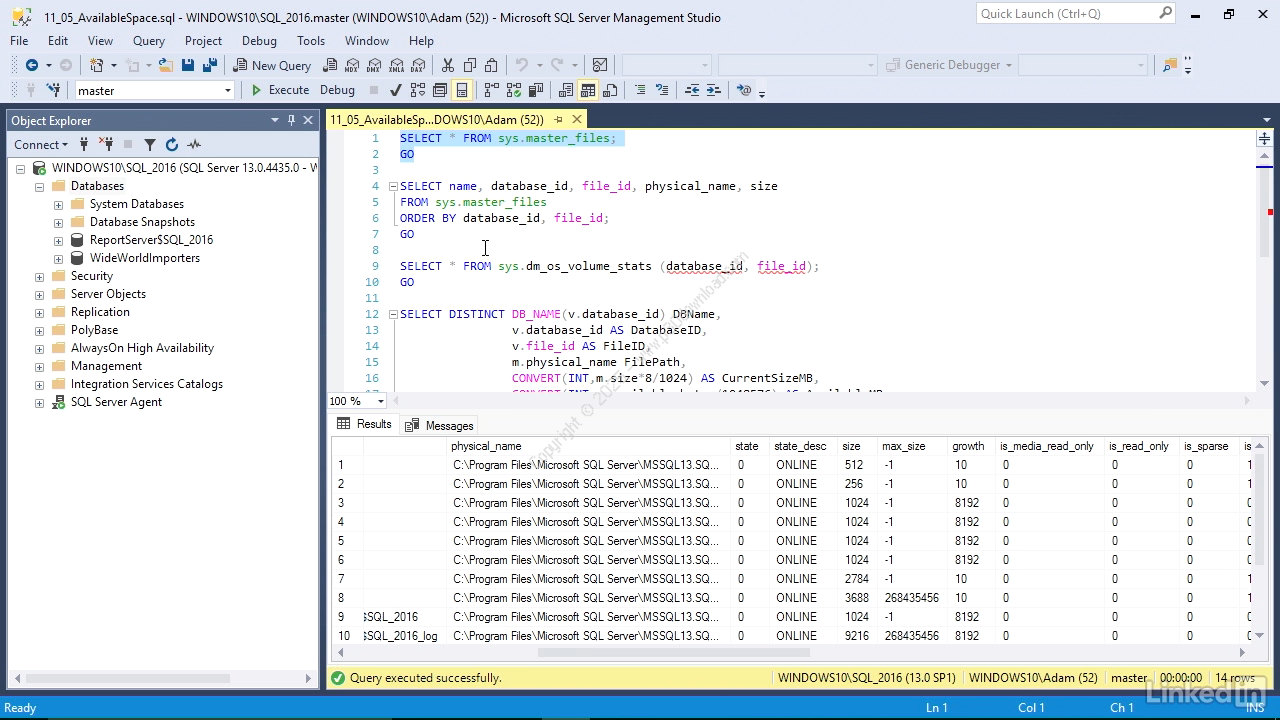Click Display Estimated Execution Plan icon
This screenshot has height=720, width=1280.
click(418, 90)
